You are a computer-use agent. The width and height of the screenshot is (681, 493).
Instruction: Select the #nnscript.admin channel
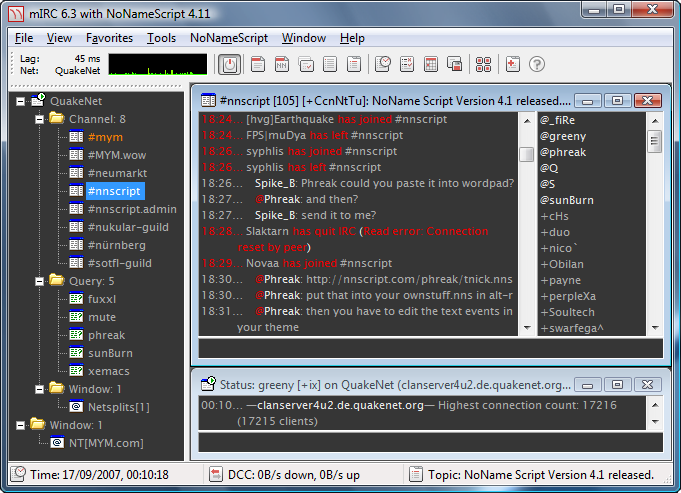(132, 209)
